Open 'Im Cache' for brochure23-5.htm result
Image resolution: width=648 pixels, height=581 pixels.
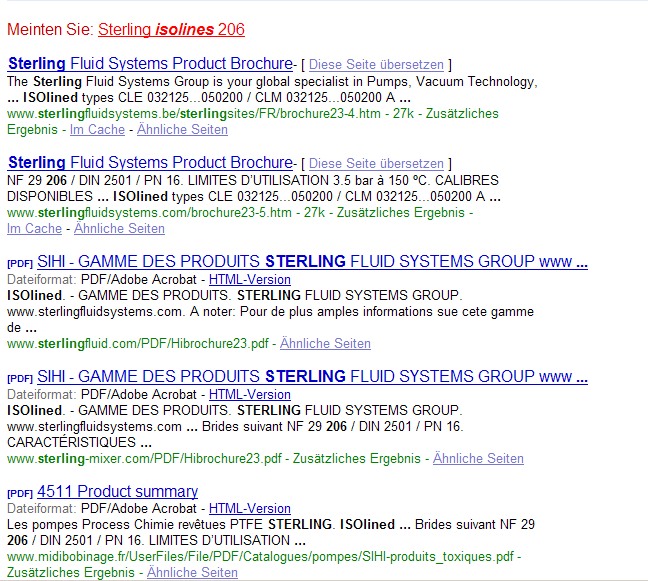[x=34, y=229]
